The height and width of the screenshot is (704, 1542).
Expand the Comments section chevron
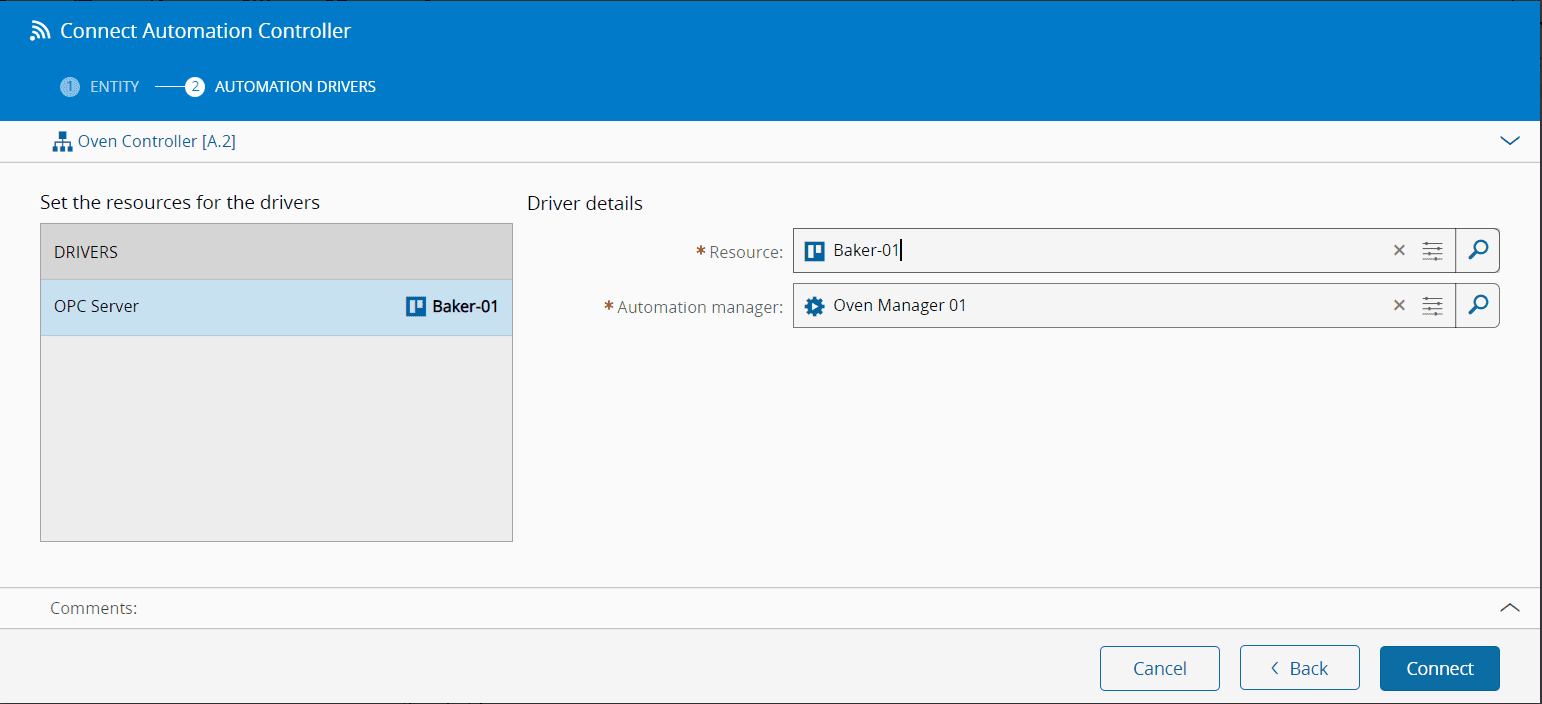(x=1510, y=607)
